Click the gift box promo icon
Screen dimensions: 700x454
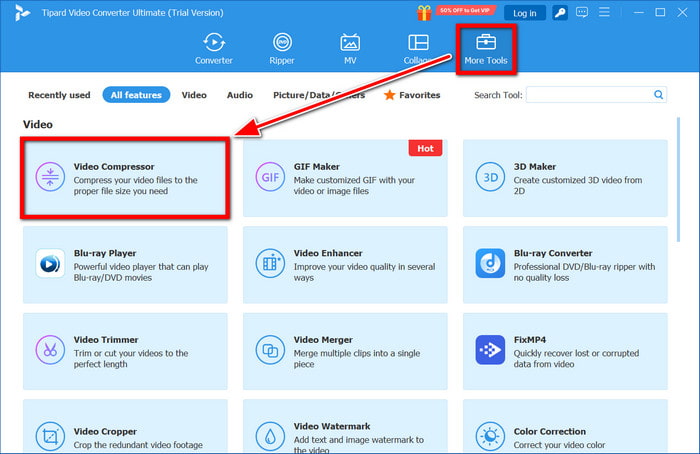(x=424, y=13)
